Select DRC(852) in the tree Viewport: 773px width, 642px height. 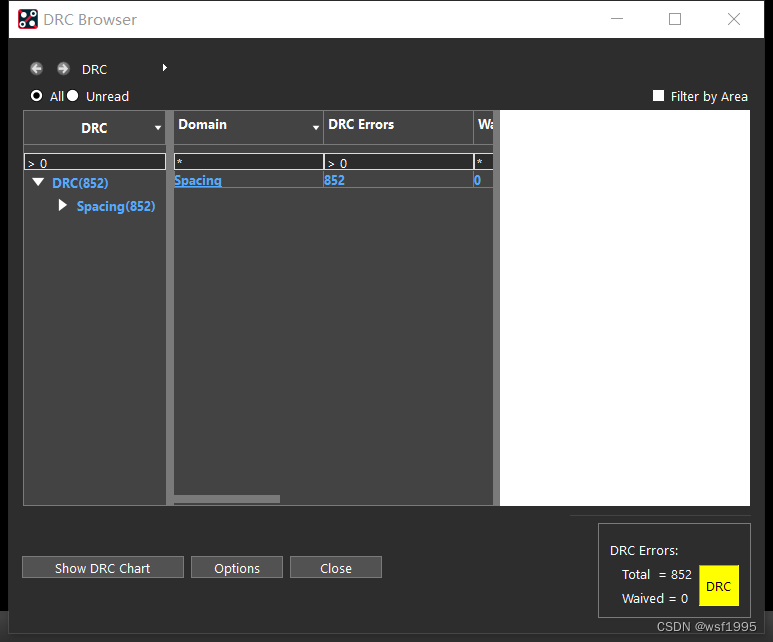80,183
